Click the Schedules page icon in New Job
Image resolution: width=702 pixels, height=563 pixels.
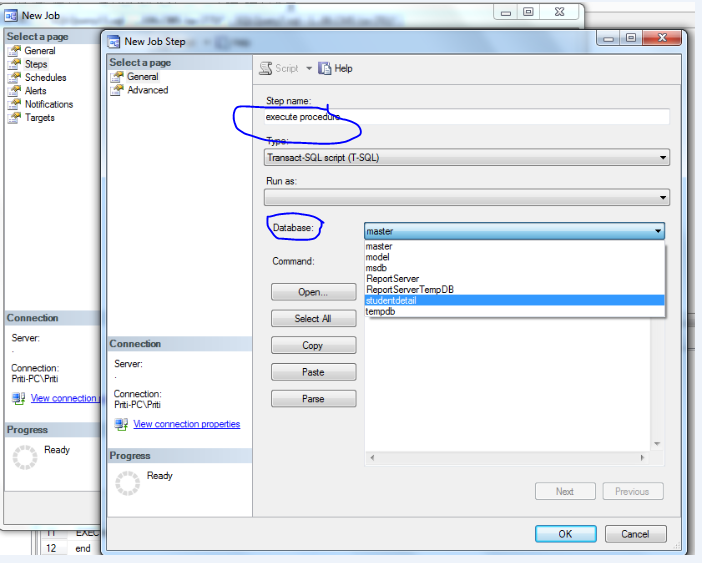[15, 77]
